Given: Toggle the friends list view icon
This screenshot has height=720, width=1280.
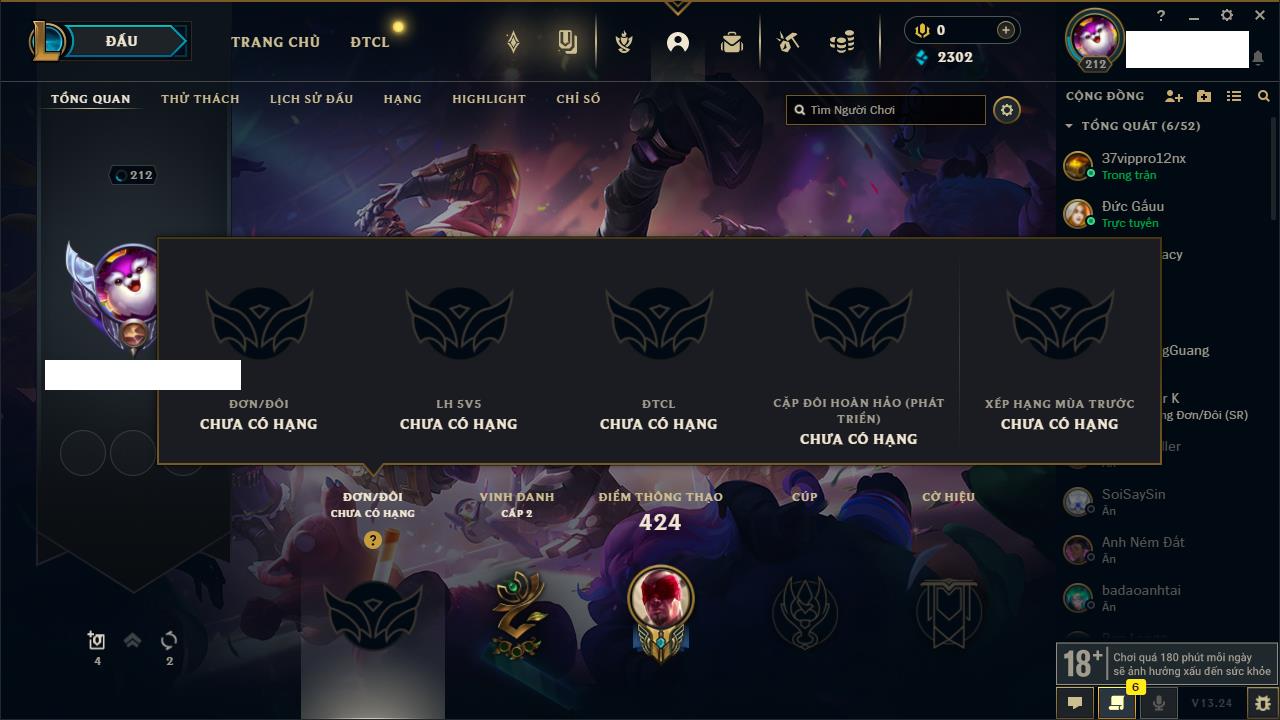Looking at the screenshot, I should (1234, 96).
